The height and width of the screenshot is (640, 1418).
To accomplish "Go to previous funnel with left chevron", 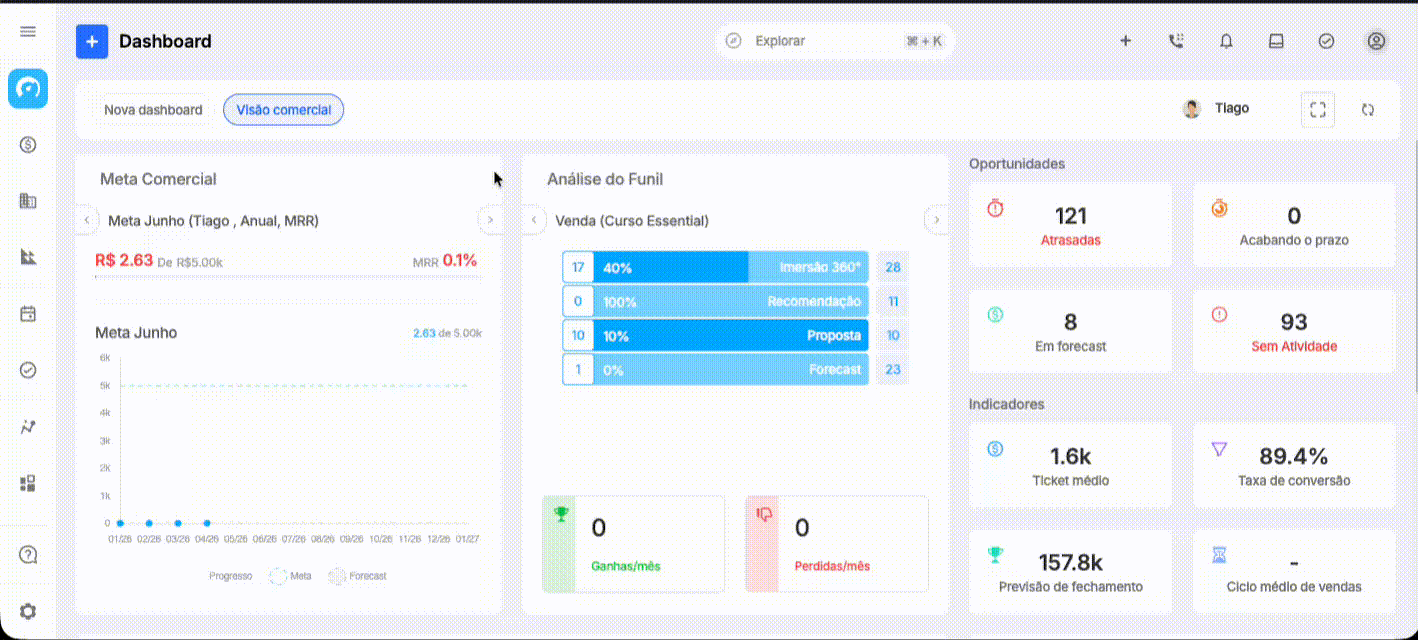I will [x=535, y=220].
